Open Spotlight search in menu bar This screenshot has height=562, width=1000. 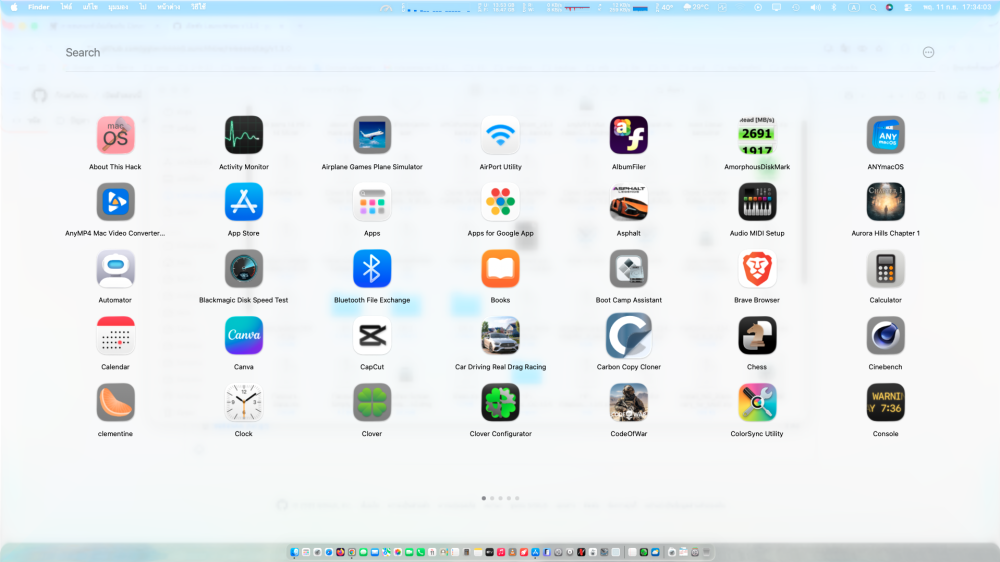coord(873,8)
